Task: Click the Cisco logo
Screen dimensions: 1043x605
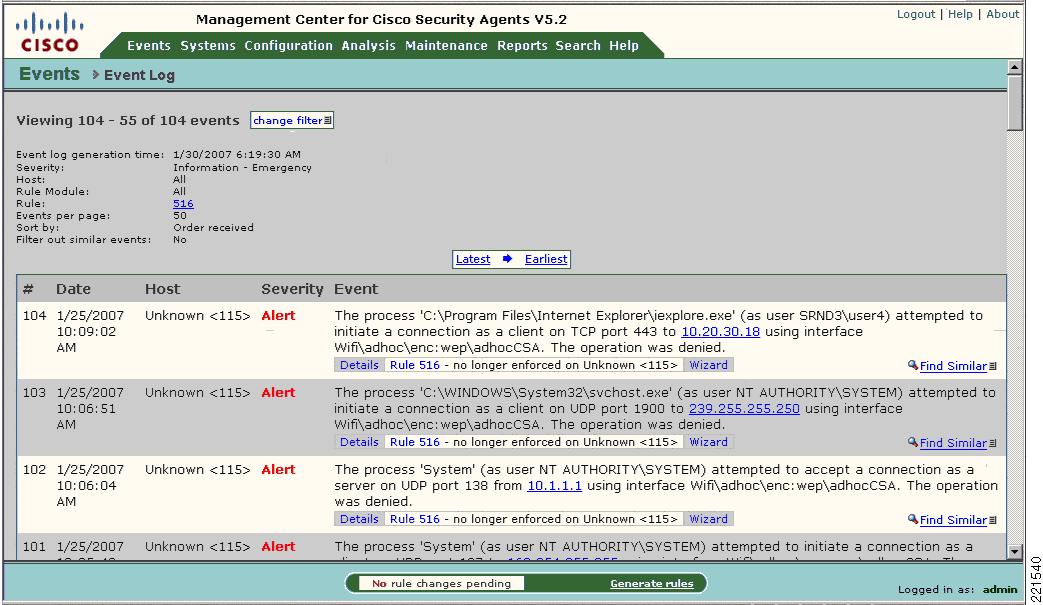Action: coord(49,33)
